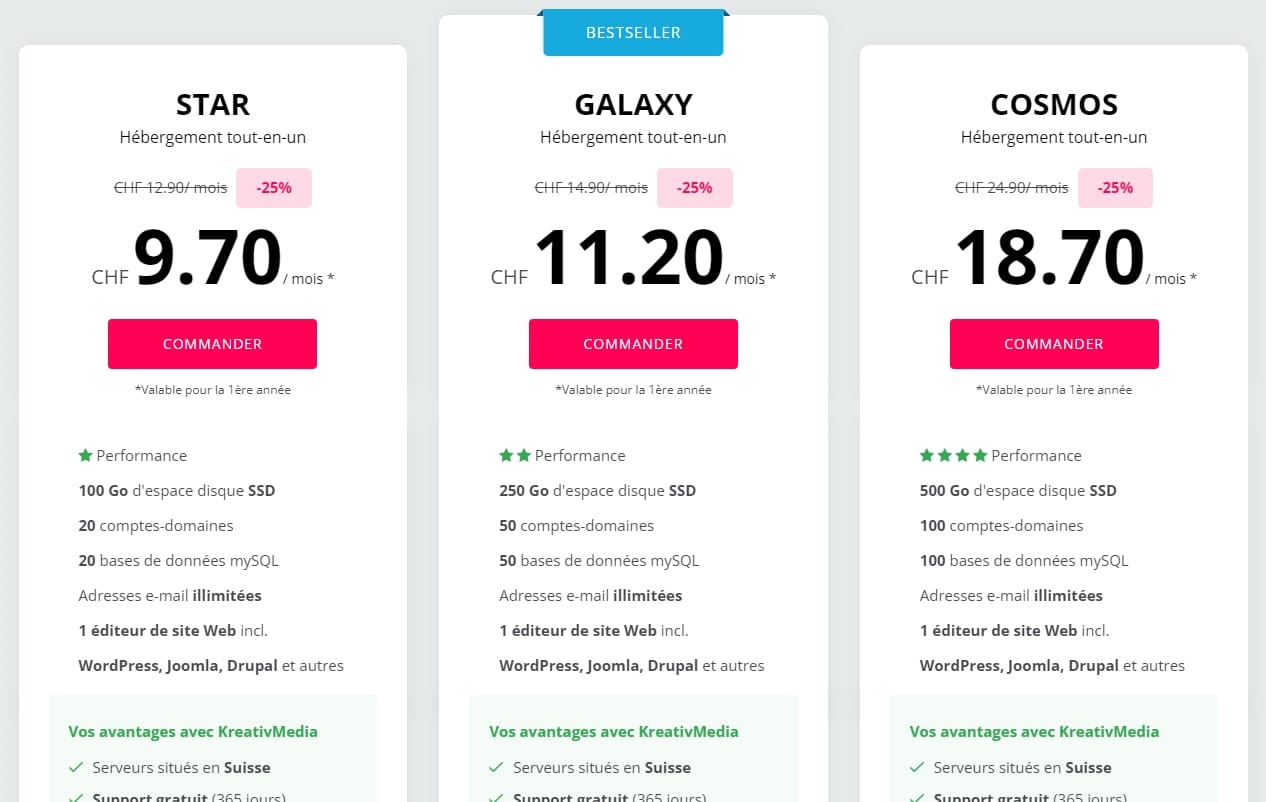Click the COMMANDER button for STAR plan
The image size is (1266, 802).
[212, 344]
